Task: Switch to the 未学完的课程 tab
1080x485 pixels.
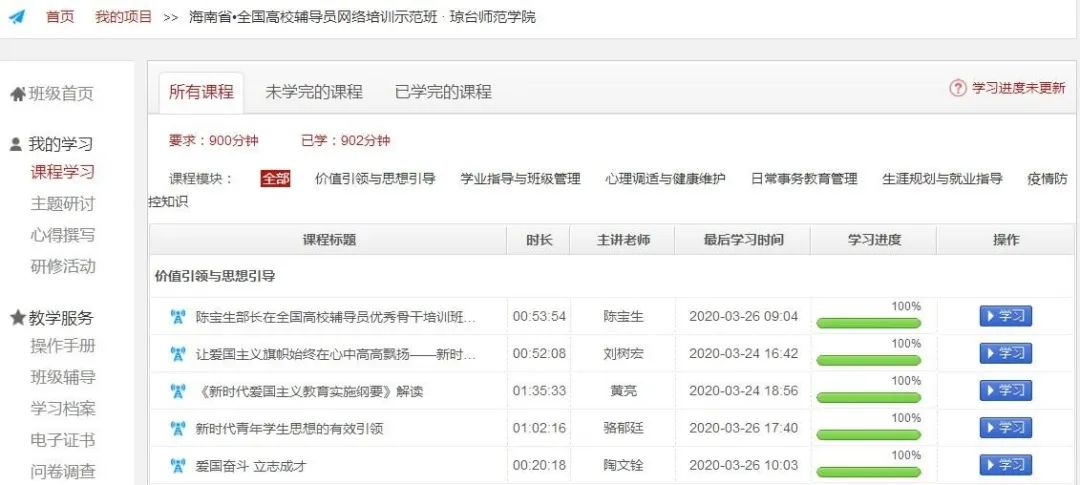Action: coord(313,92)
